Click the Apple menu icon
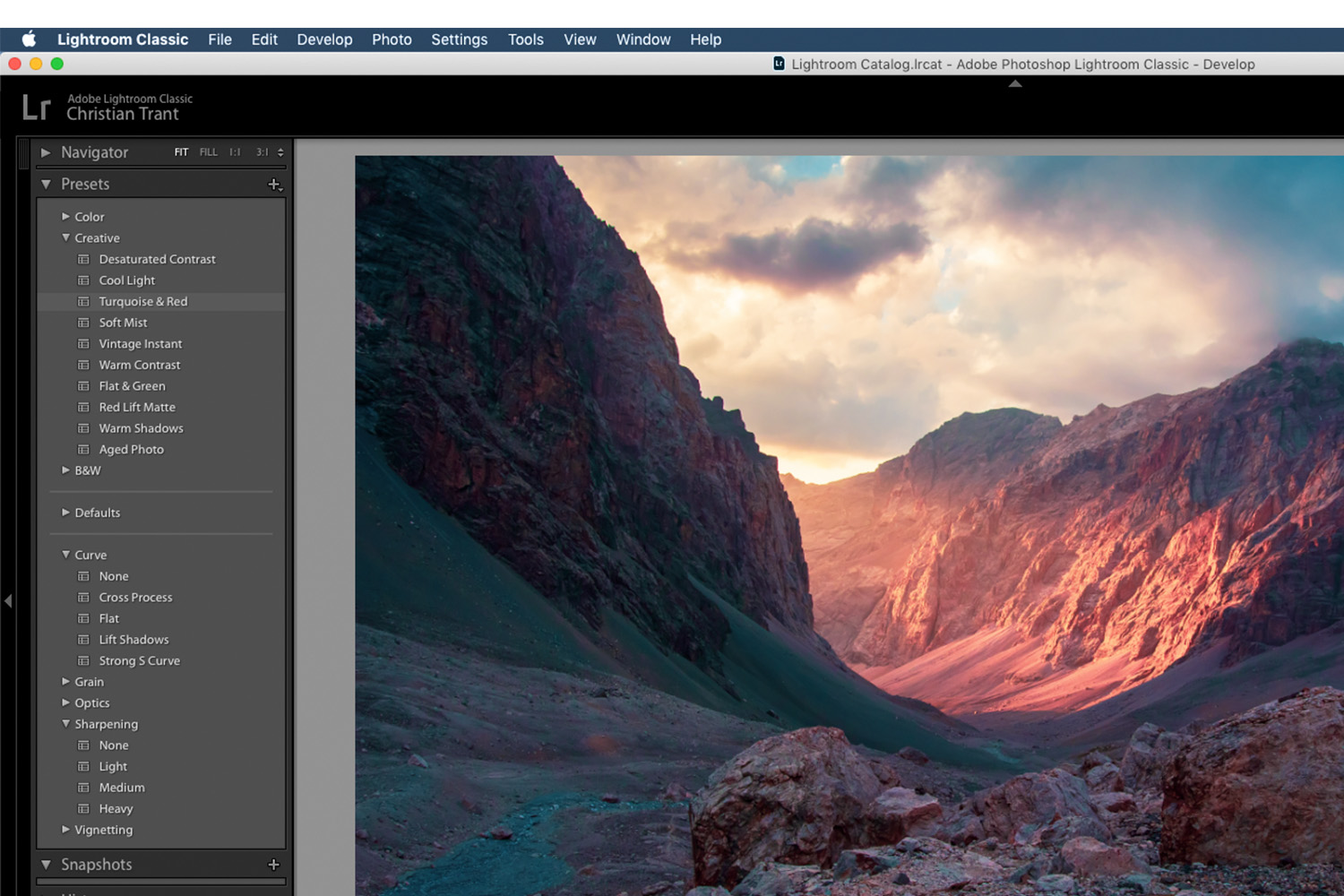Image resolution: width=1344 pixels, height=896 pixels. pyautogui.click(x=29, y=39)
